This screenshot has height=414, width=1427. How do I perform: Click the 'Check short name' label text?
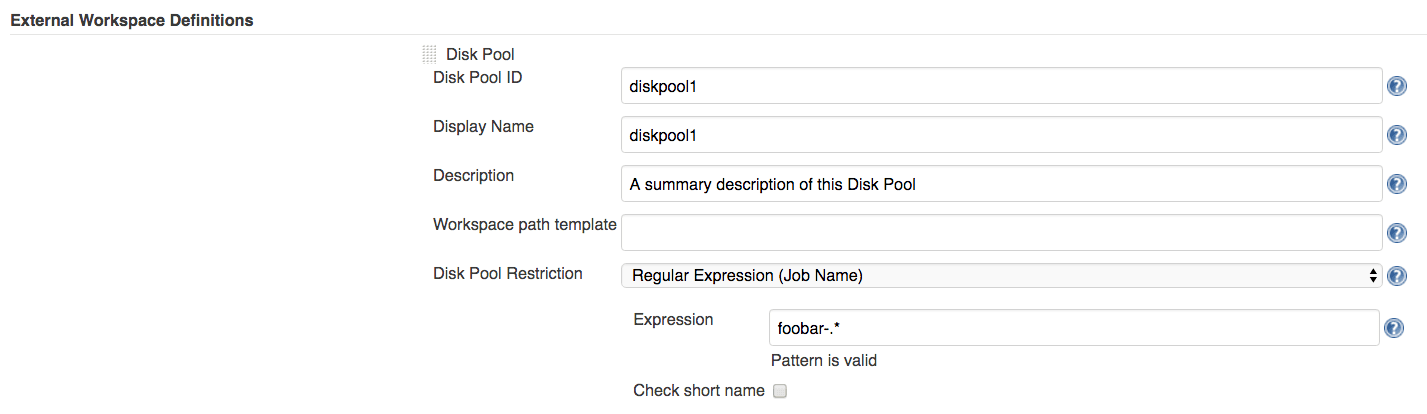[699, 391]
